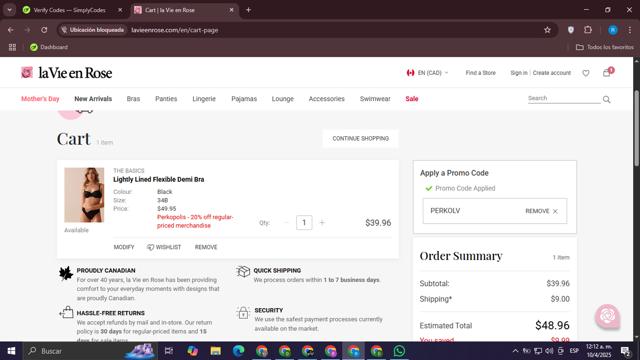
Task: Open the Lounge menu
Action: click(x=283, y=99)
